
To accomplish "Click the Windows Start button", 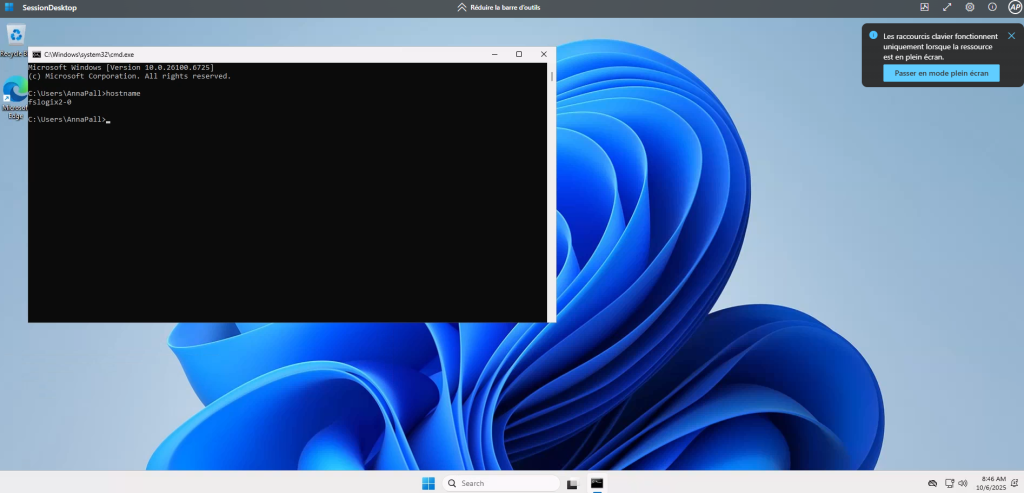I will click(428, 483).
